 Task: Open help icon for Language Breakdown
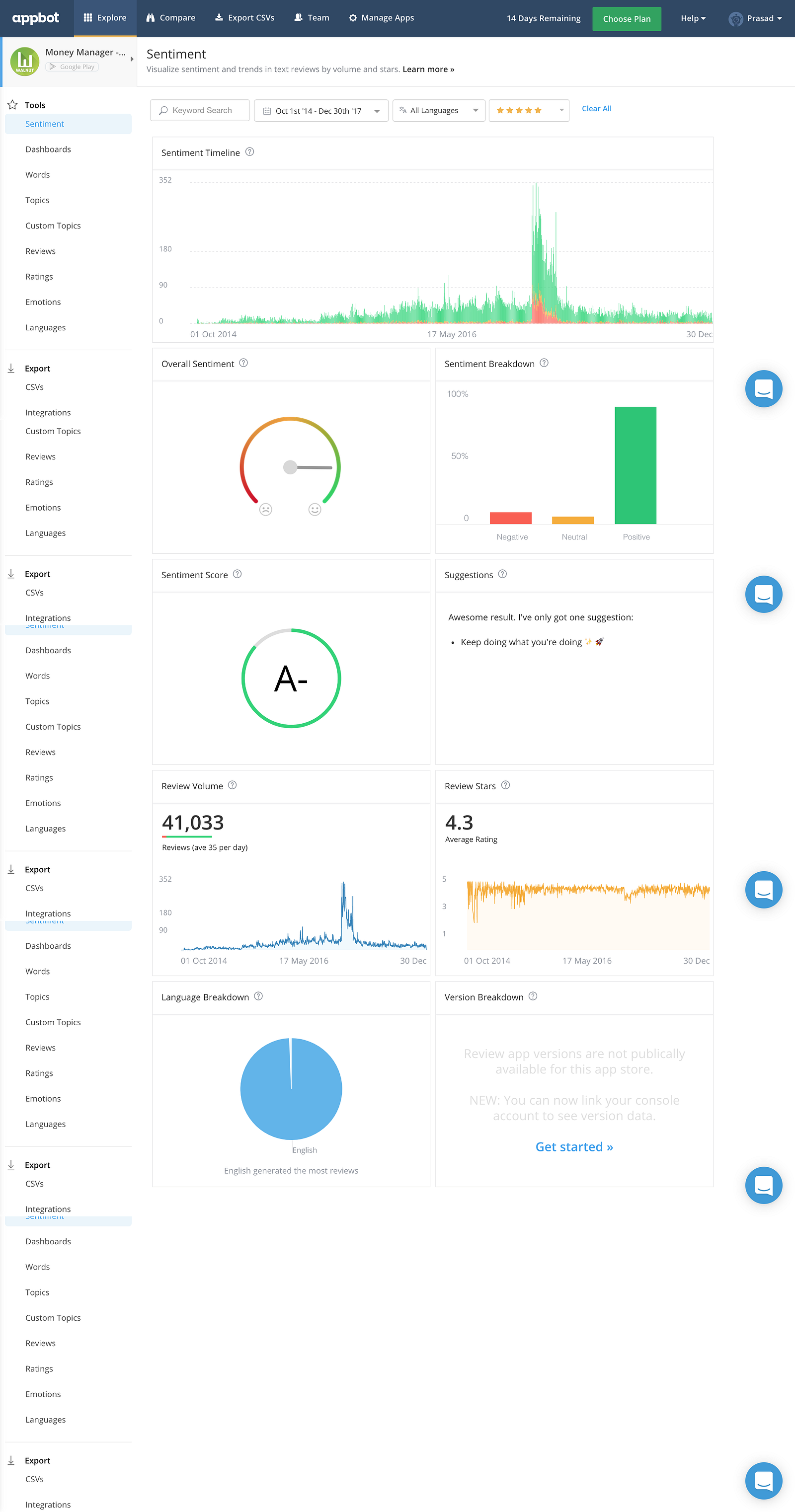258,996
